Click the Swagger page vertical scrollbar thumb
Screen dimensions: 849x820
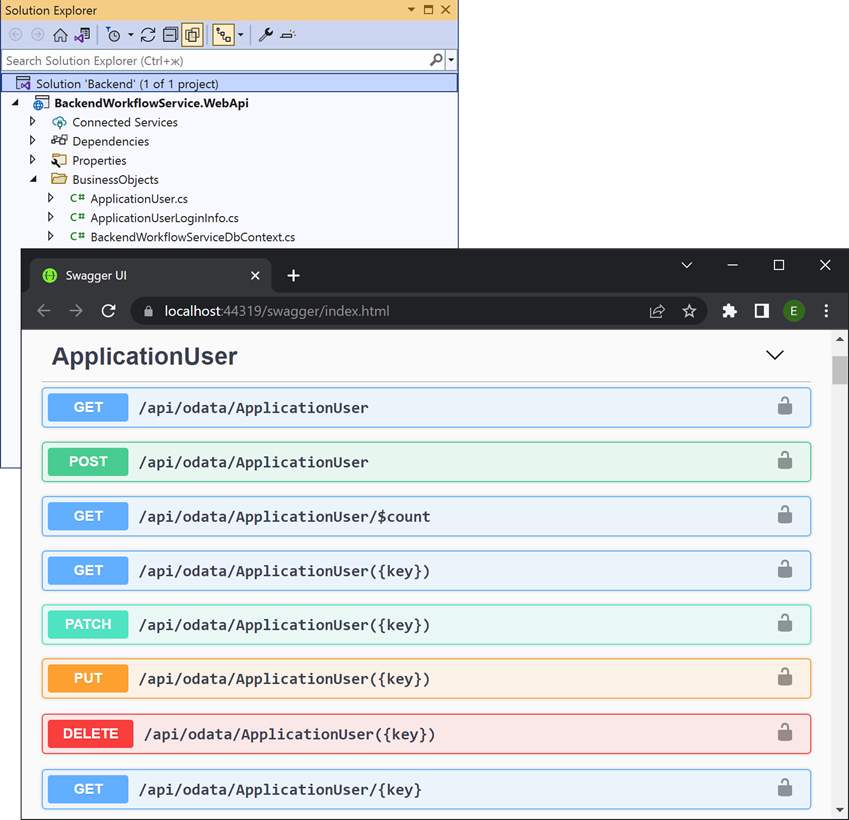[x=839, y=370]
